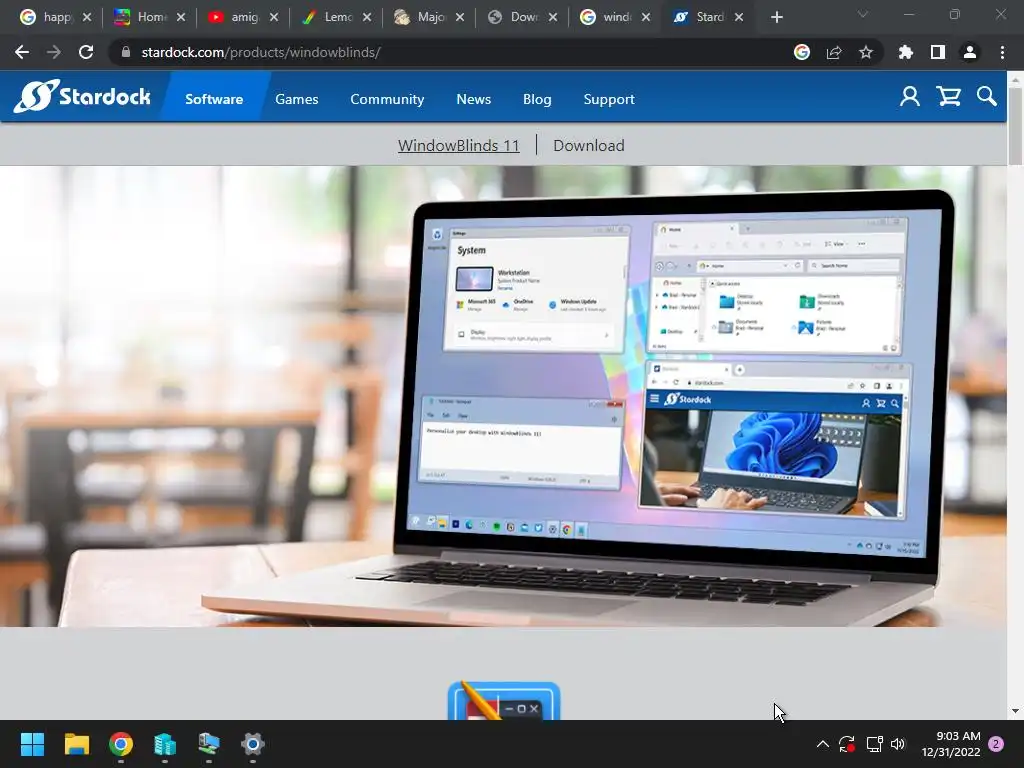Image resolution: width=1024 pixels, height=768 pixels.
Task: Click the site search magnifier icon
Action: 987,97
